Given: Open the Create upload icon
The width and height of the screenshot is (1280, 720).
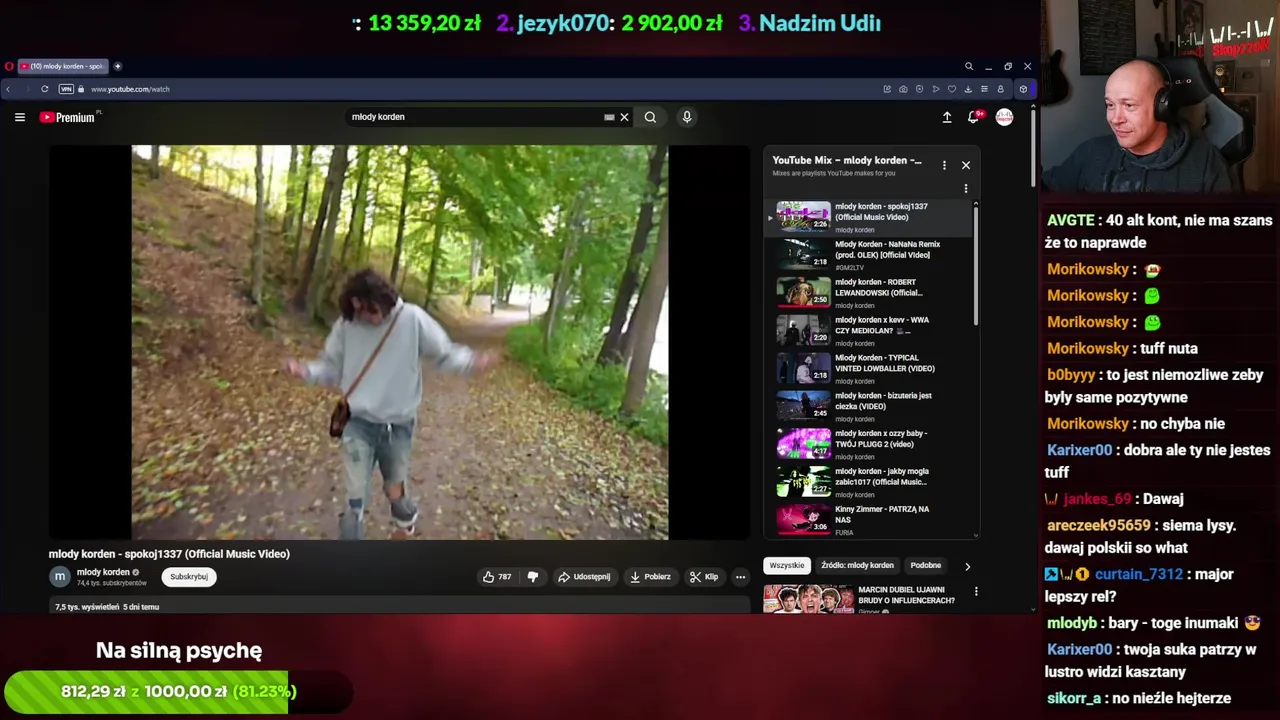Looking at the screenshot, I should coord(947,117).
